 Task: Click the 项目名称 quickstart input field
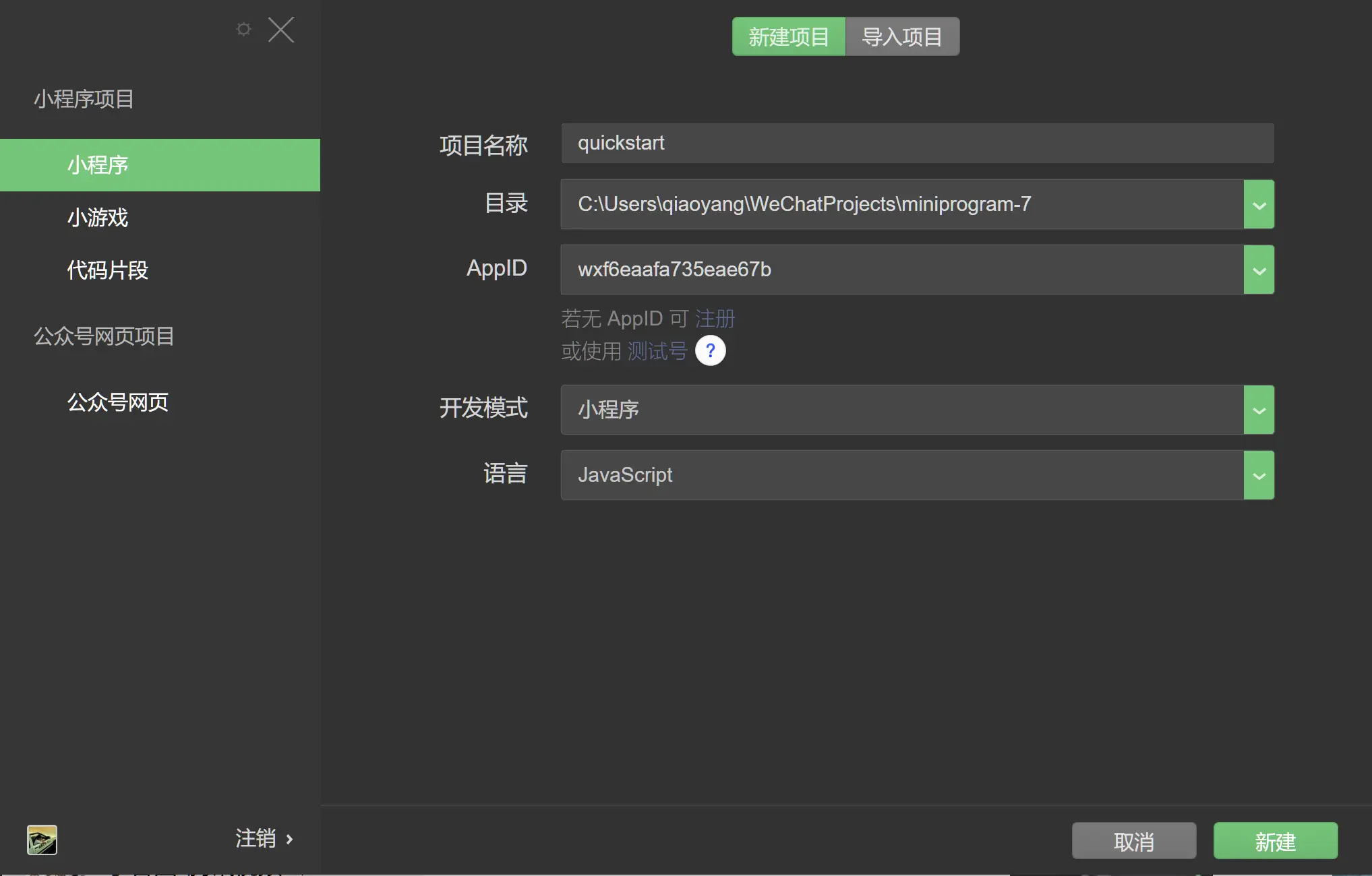click(917, 143)
